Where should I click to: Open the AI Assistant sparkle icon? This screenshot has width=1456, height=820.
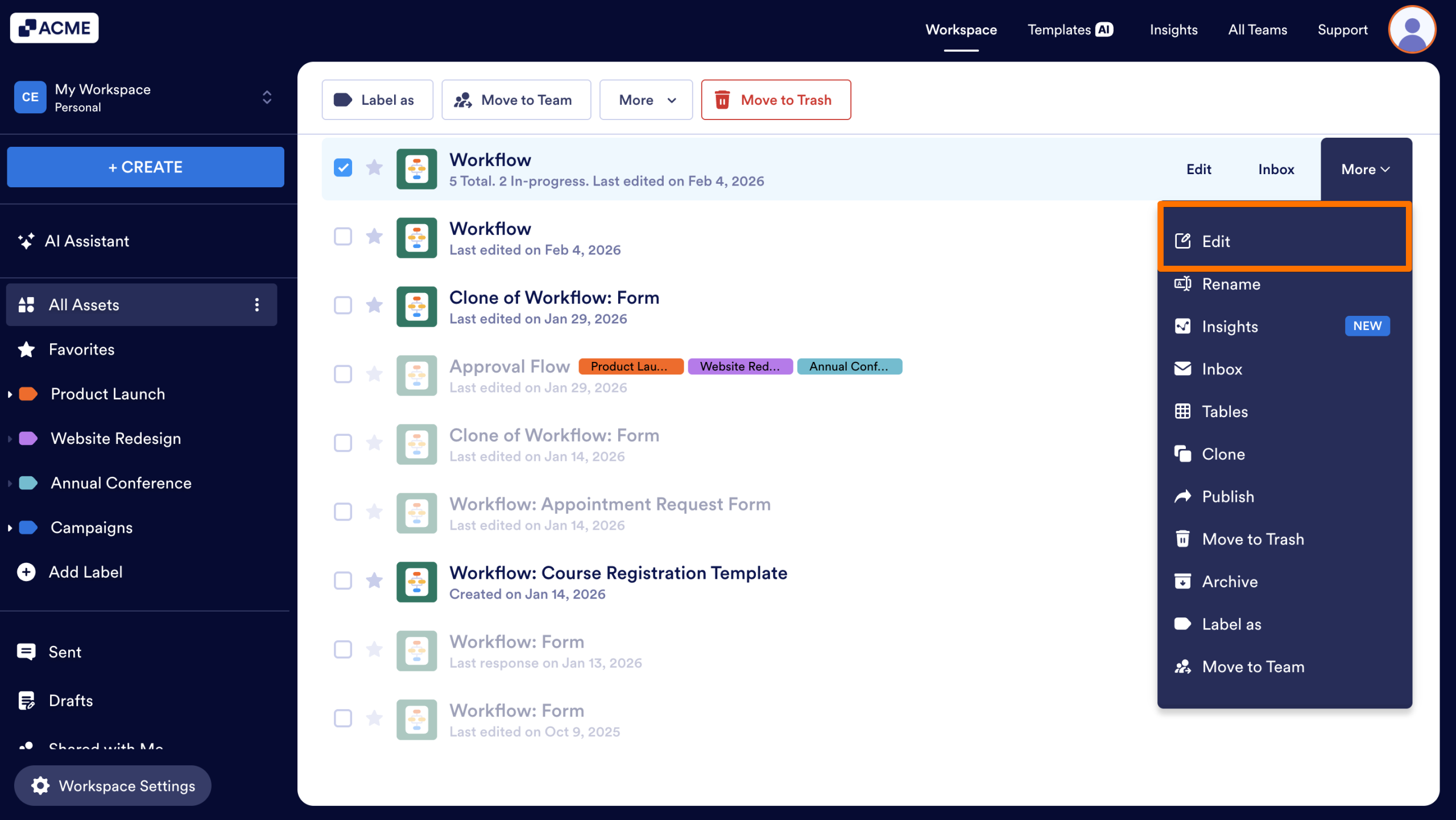(26, 241)
